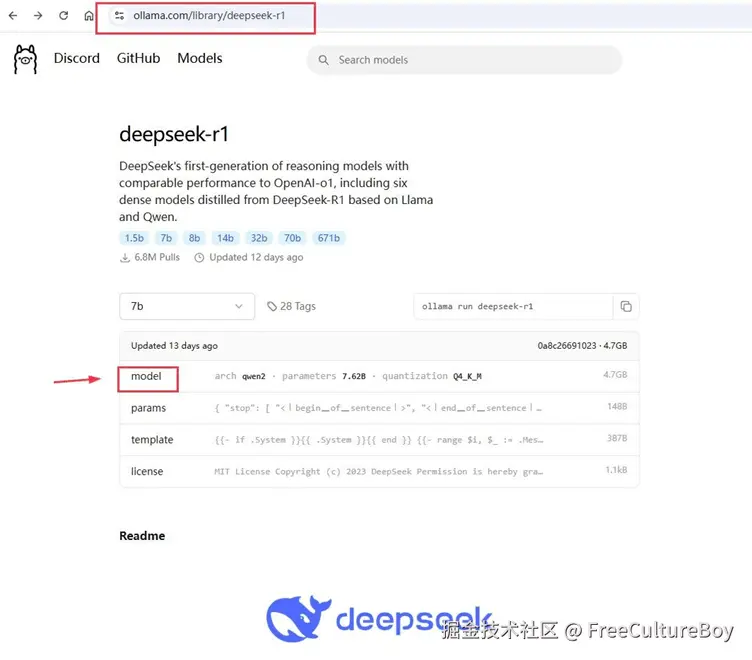Select the 8b size tag
This screenshot has height=660, width=752.
[x=194, y=238]
